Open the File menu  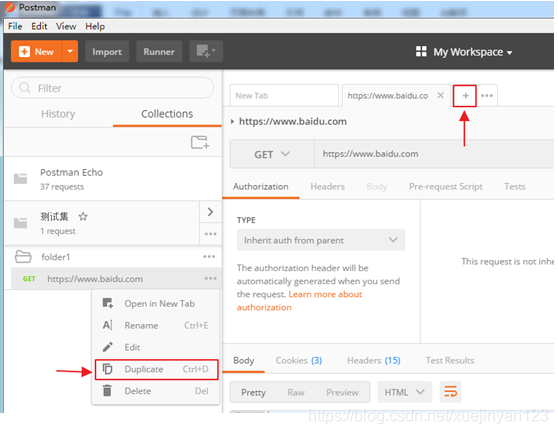pyautogui.click(x=15, y=26)
